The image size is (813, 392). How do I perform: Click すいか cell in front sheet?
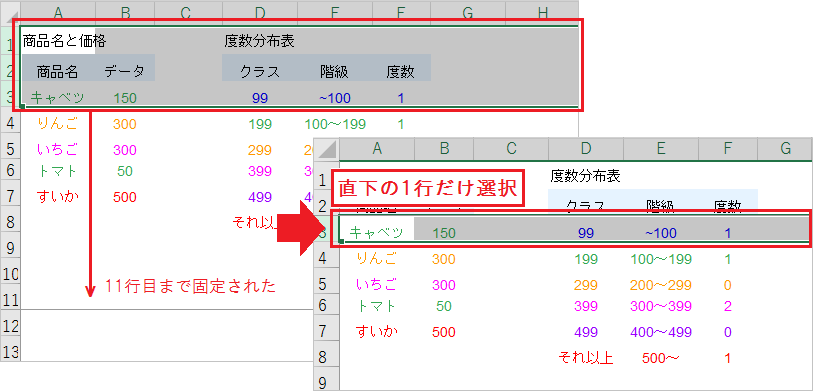click(376, 331)
